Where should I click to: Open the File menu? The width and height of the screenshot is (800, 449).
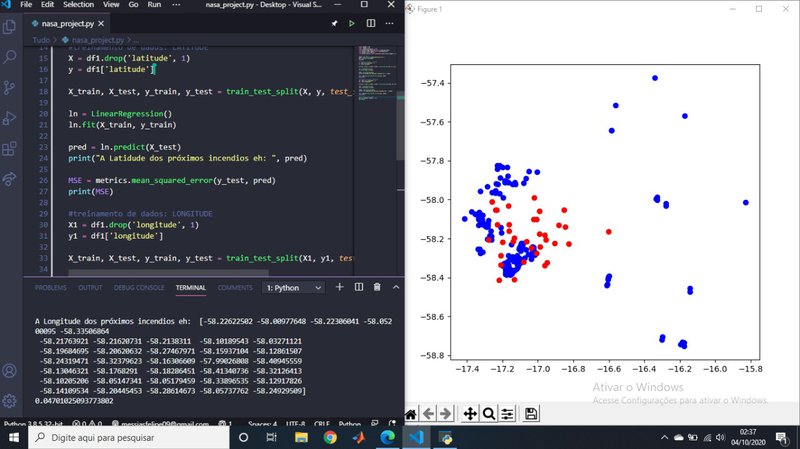(26, 5)
